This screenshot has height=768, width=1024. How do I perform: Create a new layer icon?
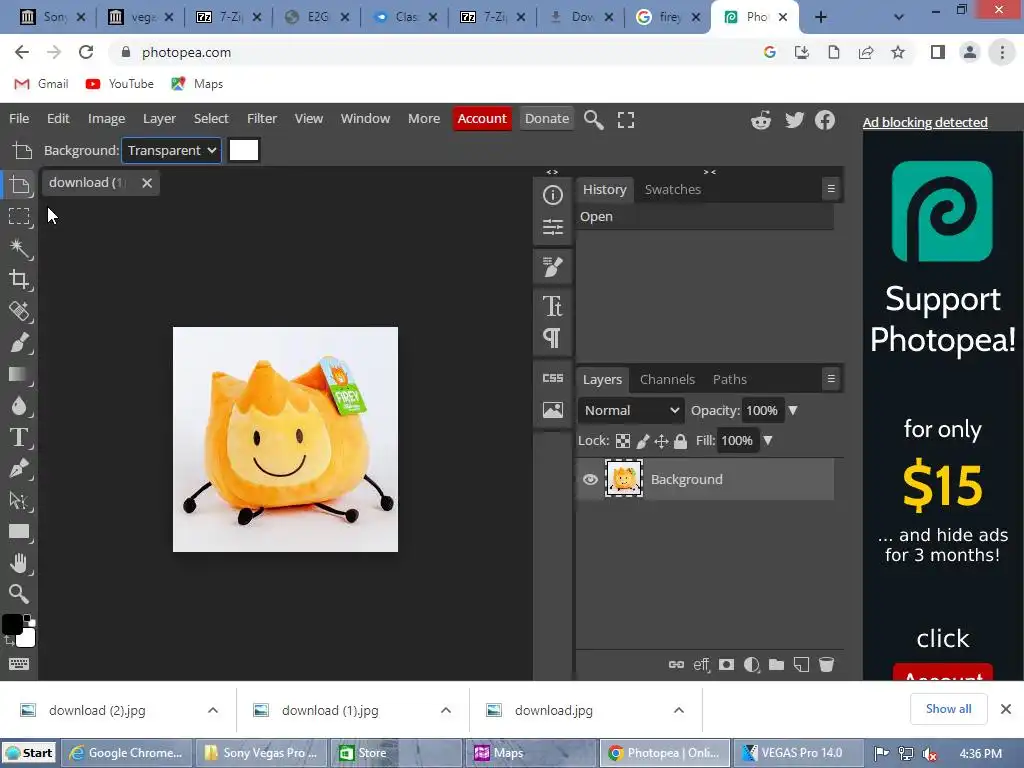801,665
